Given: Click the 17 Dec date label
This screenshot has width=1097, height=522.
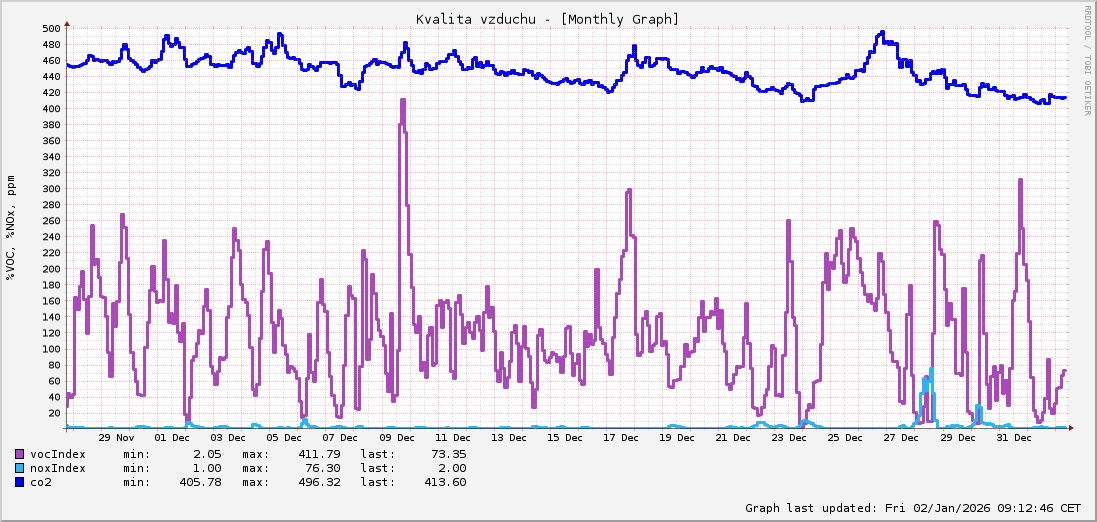Looking at the screenshot, I should (x=622, y=438).
